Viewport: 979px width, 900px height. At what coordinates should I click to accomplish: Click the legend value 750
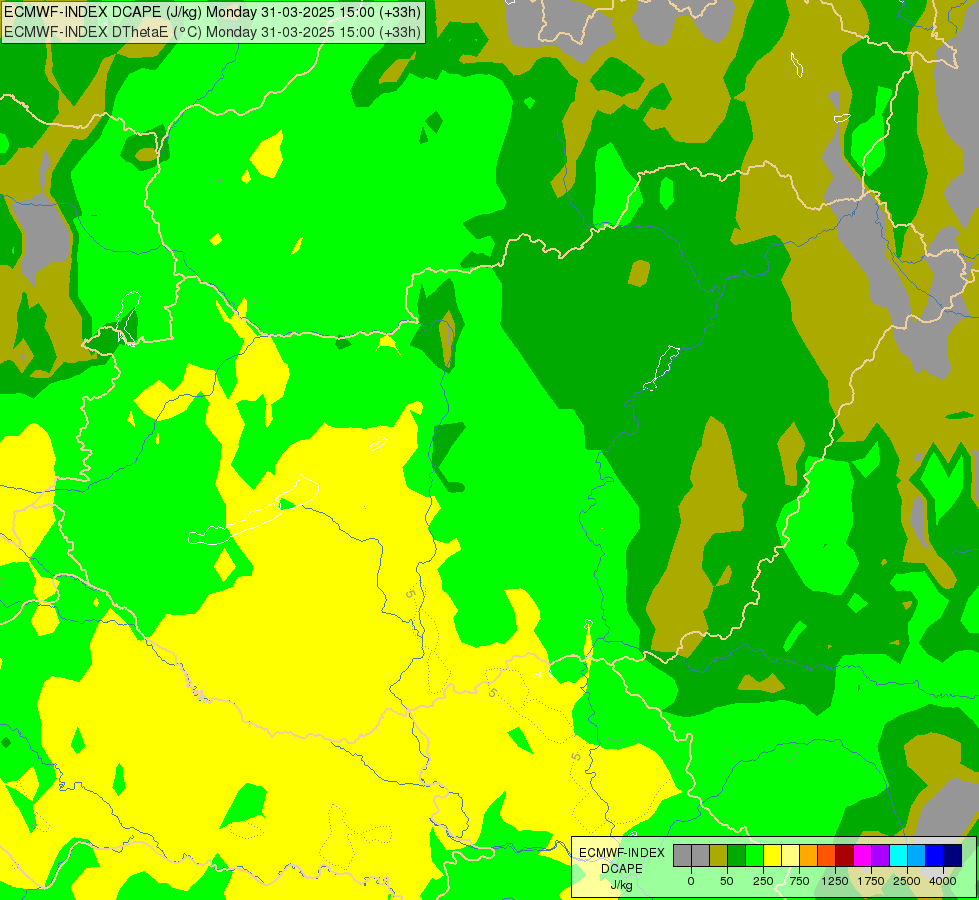[799, 881]
